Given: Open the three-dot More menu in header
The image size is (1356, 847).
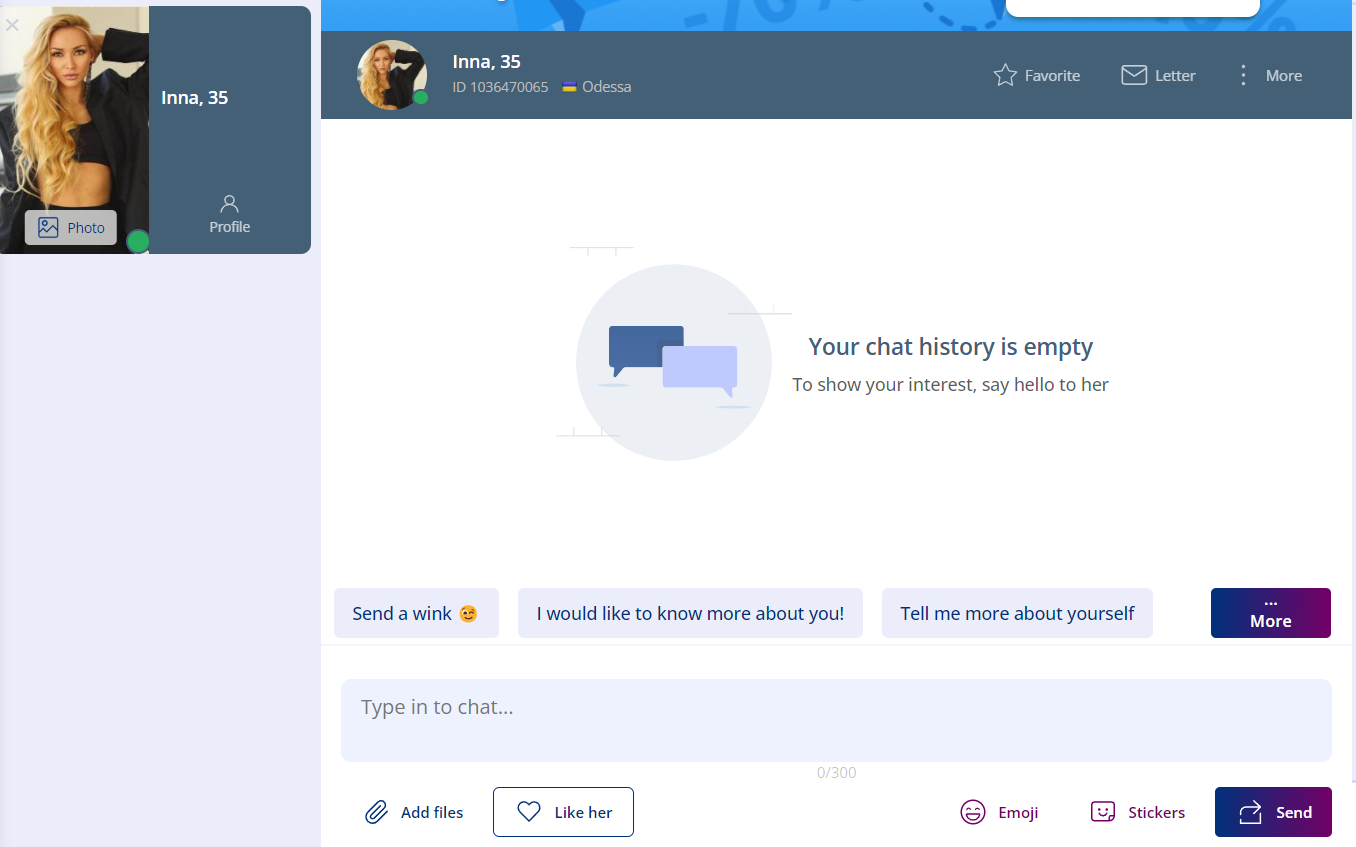Looking at the screenshot, I should click(x=1243, y=75).
